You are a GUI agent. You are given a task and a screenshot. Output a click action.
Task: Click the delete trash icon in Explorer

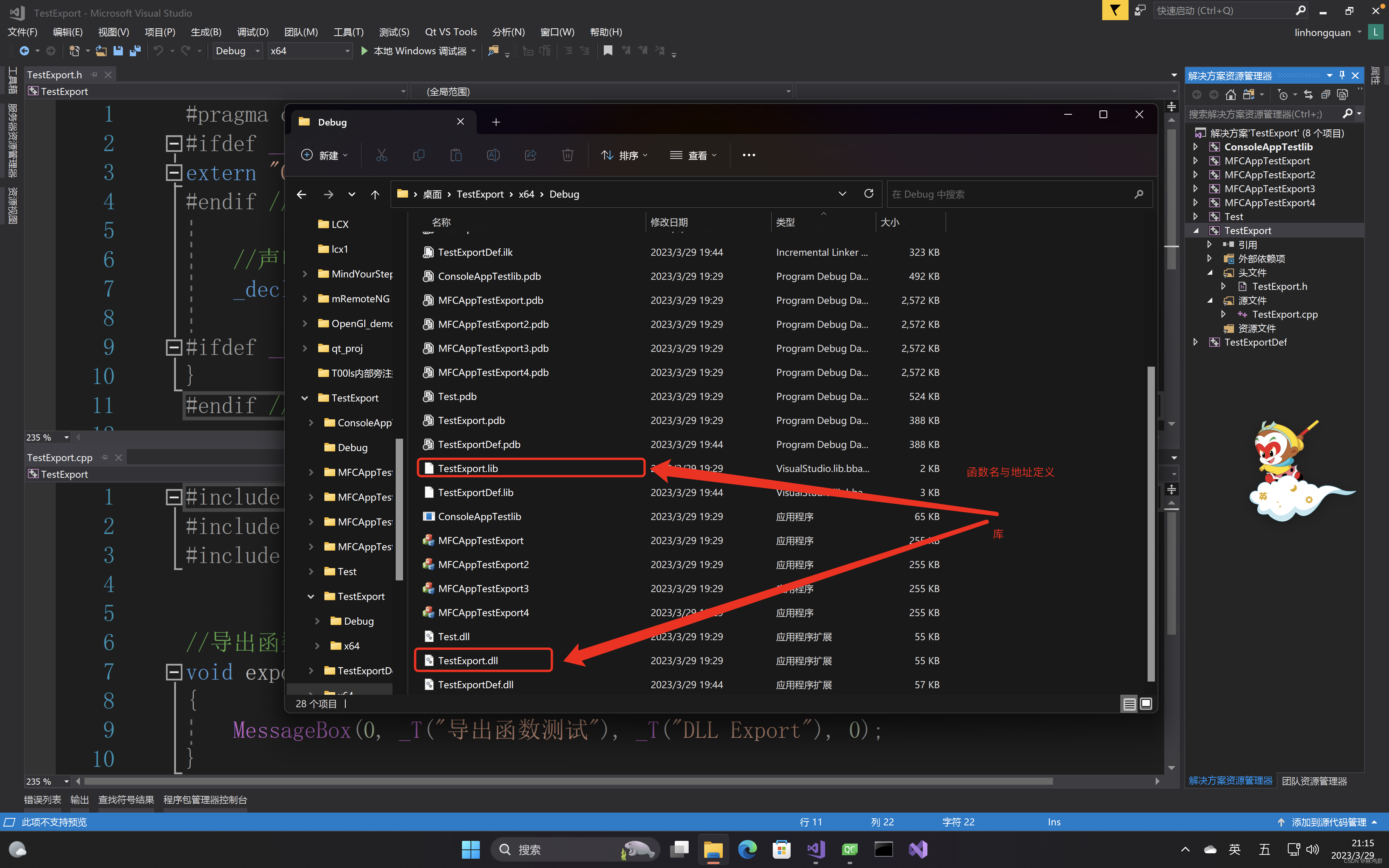click(x=567, y=155)
